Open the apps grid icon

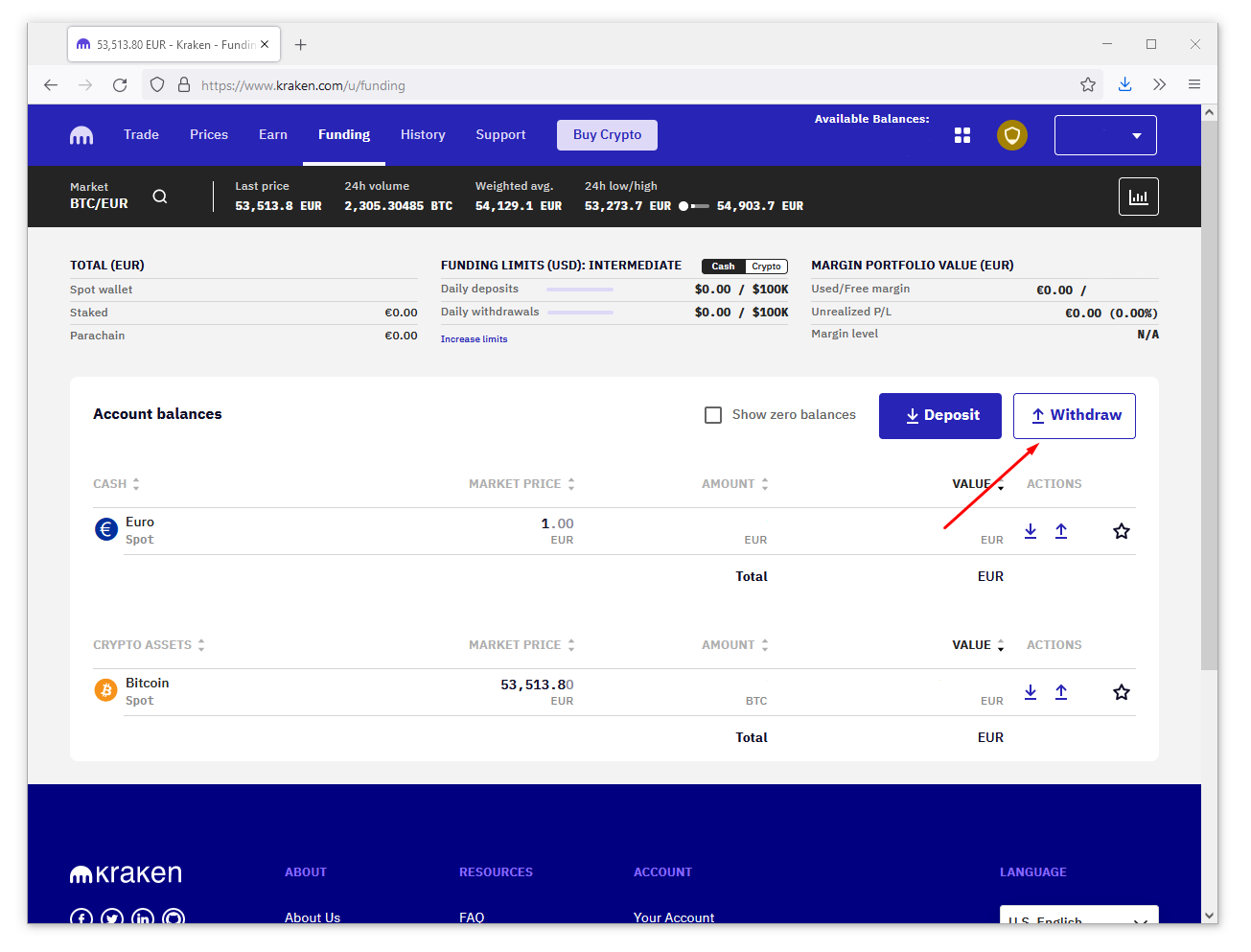(x=962, y=135)
